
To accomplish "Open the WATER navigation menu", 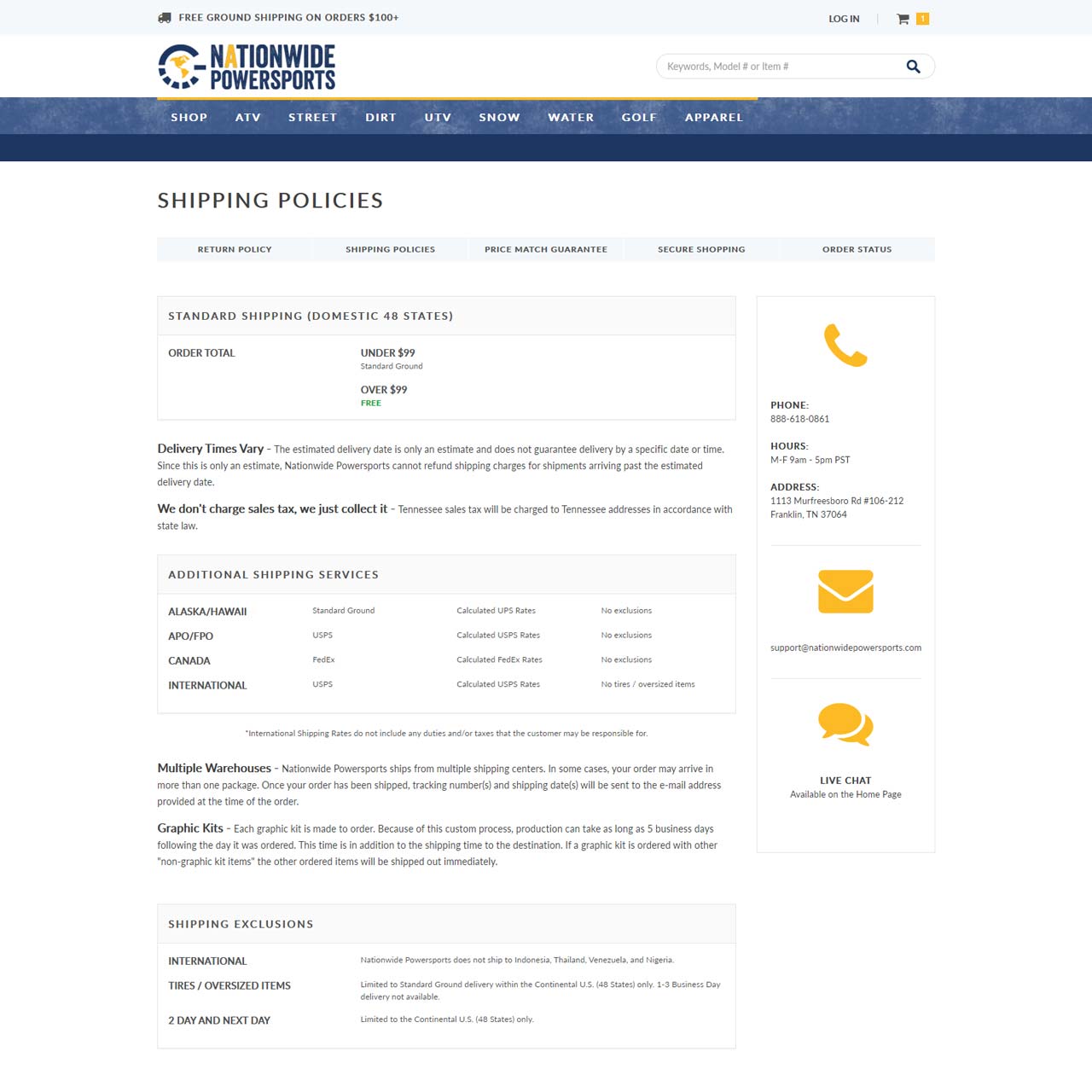I will [571, 117].
